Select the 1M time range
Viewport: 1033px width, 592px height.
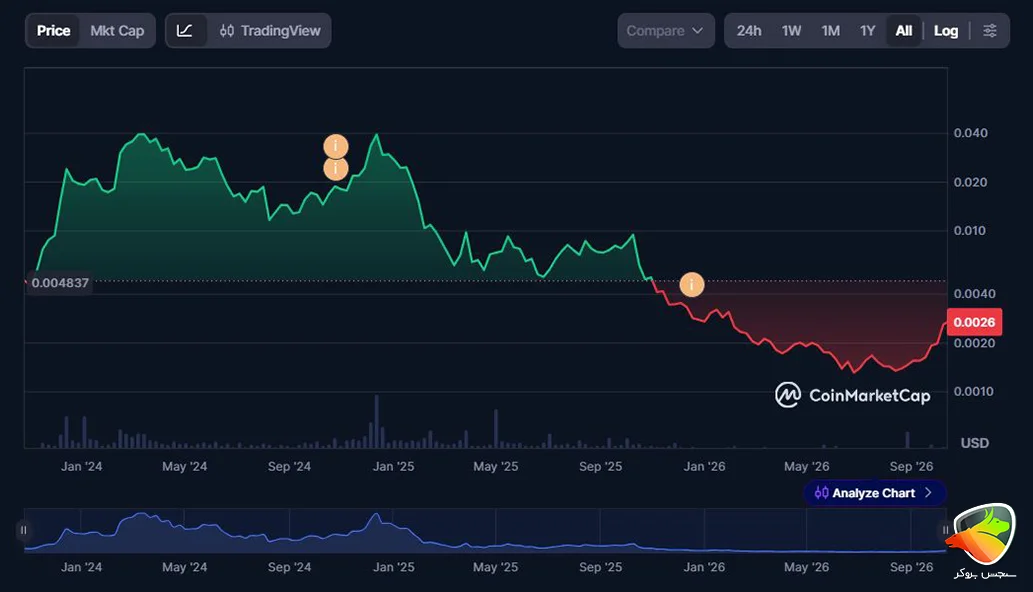click(x=830, y=31)
